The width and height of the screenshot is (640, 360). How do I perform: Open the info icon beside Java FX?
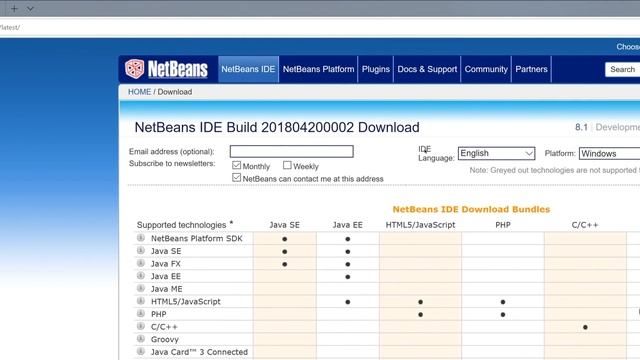click(141, 263)
